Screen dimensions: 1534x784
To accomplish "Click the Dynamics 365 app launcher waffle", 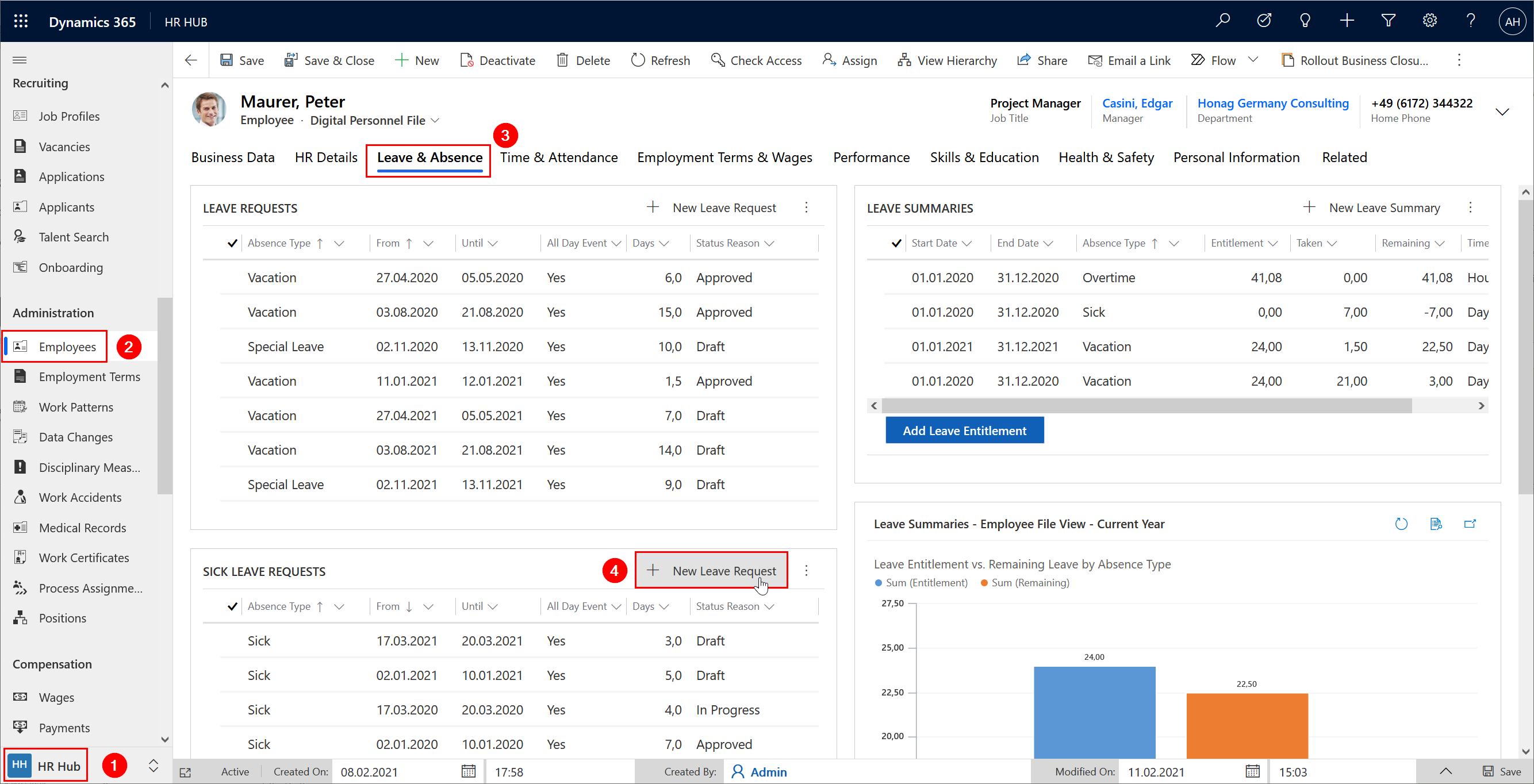I will [x=21, y=21].
